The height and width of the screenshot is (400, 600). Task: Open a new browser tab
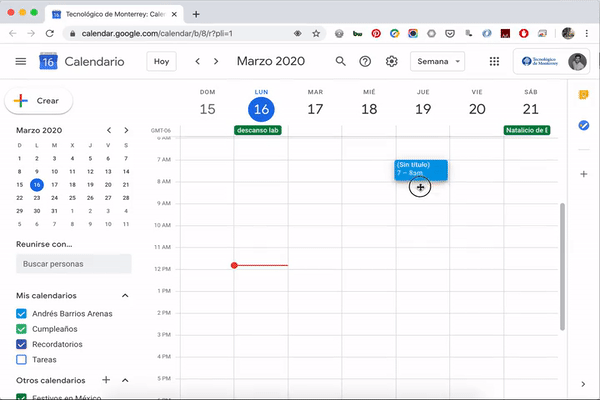(x=196, y=14)
